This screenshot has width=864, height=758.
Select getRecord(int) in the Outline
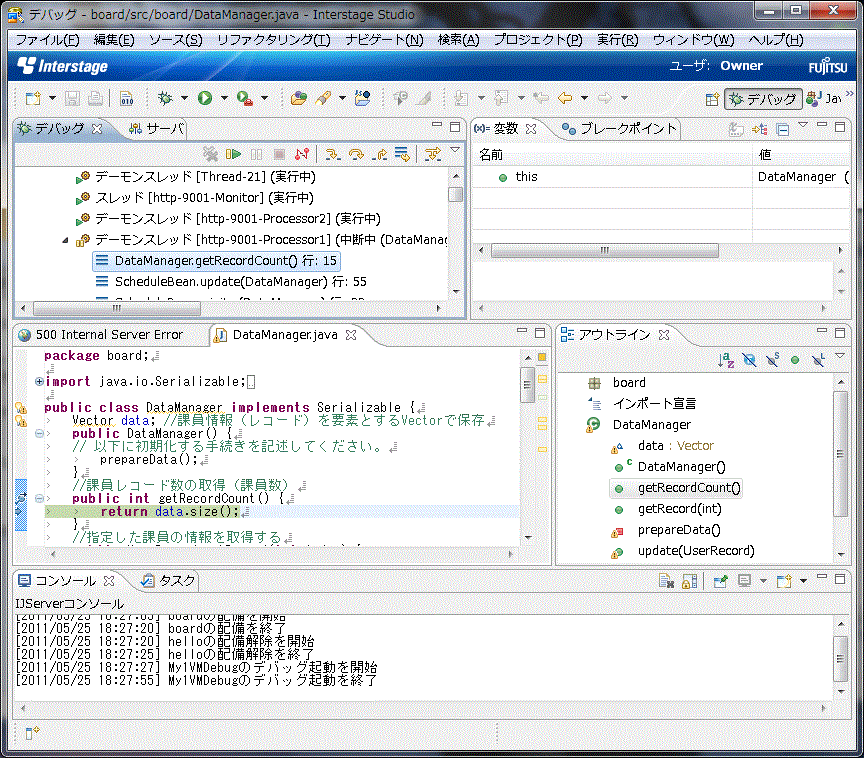pyautogui.click(x=679, y=509)
